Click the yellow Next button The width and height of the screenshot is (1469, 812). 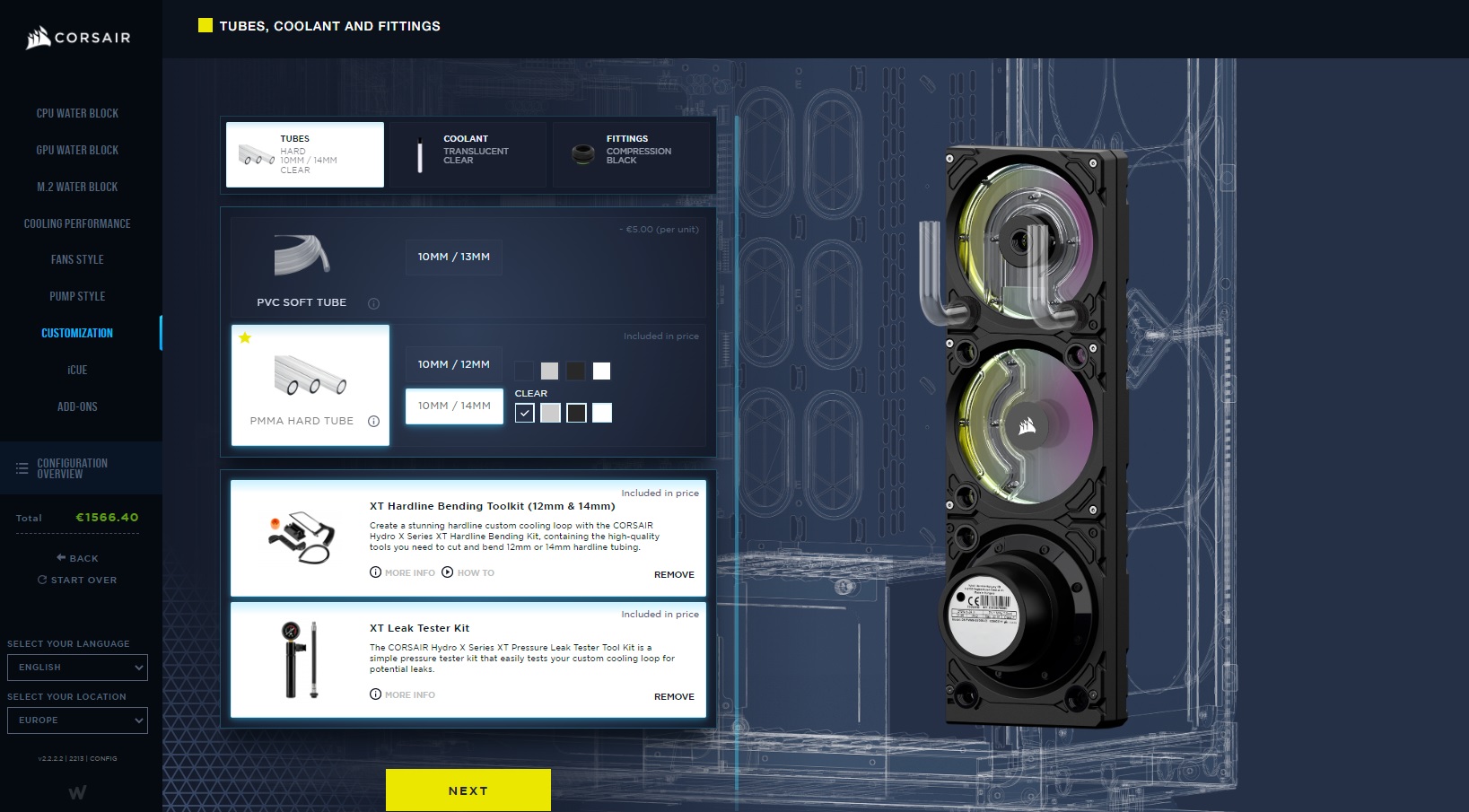click(468, 790)
